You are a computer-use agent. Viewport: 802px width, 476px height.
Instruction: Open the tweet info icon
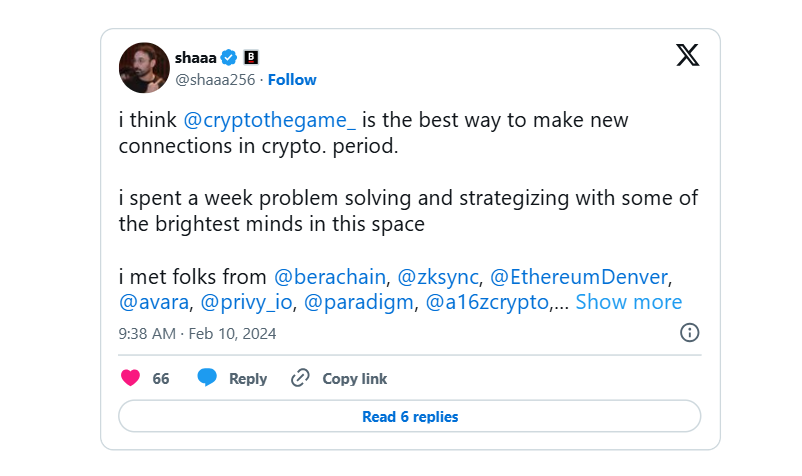point(689,333)
